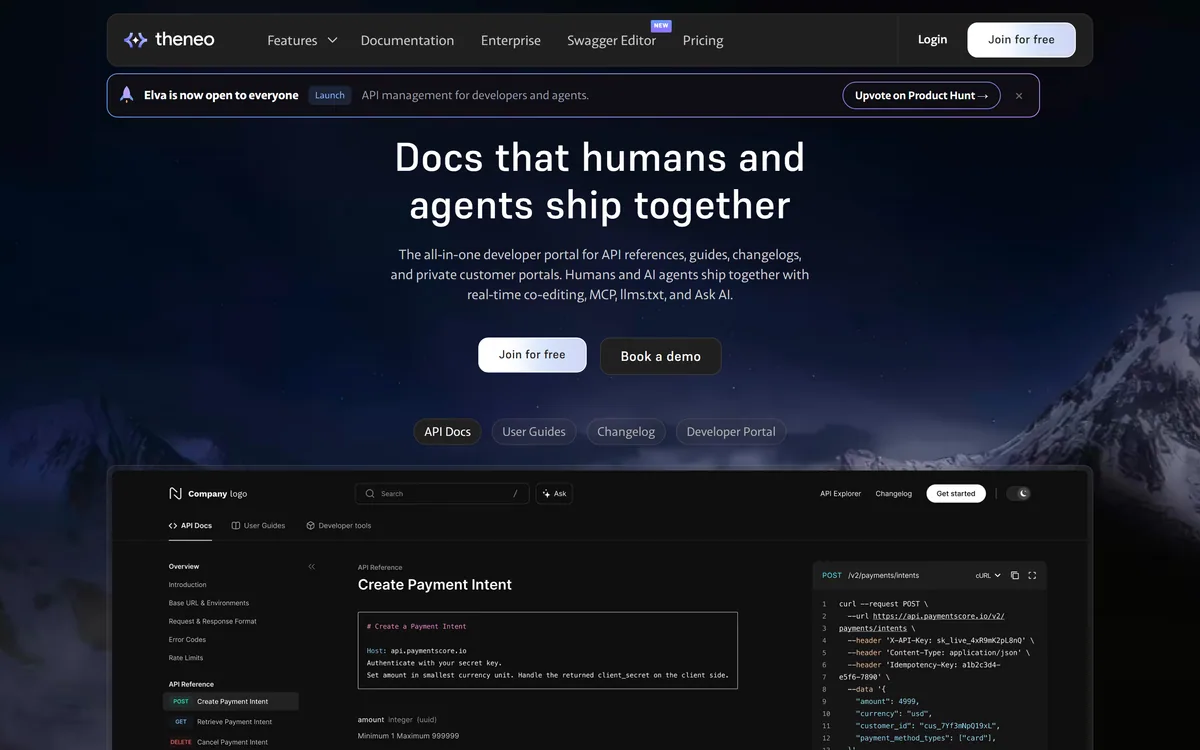
Task: Open Request & Response Format
Action: [213, 622]
